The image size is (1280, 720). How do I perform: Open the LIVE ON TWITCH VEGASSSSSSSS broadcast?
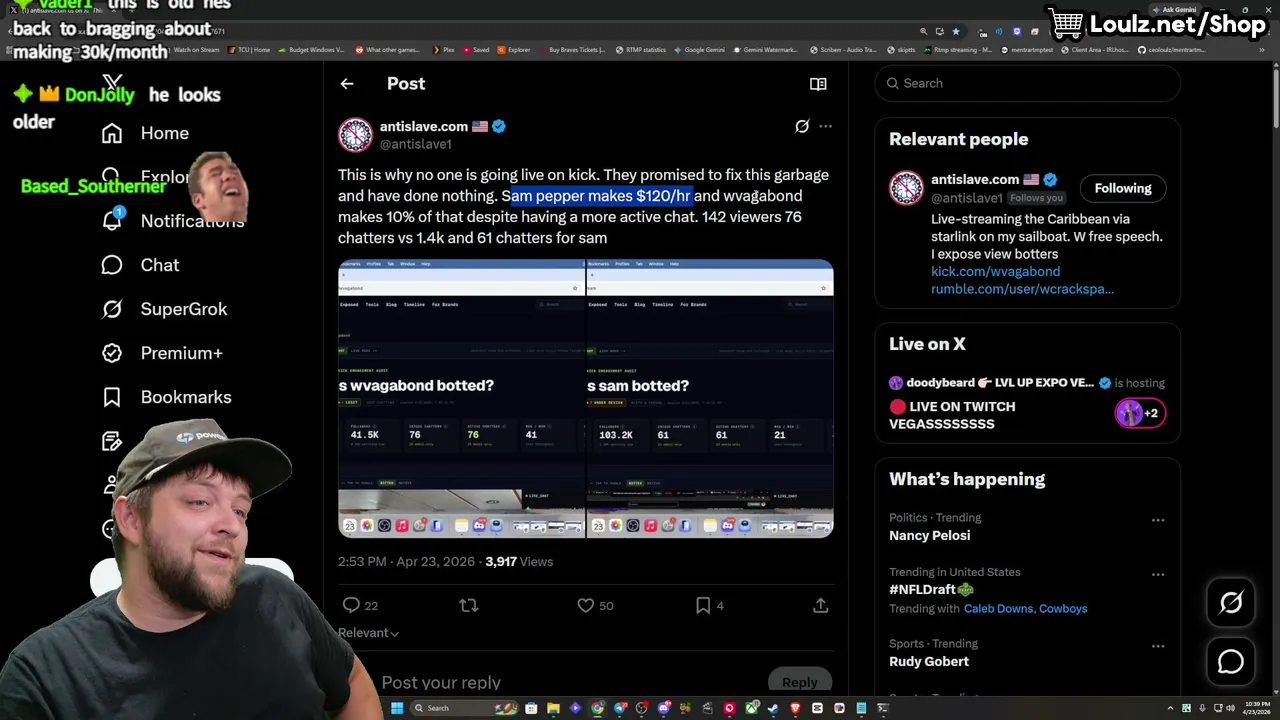[952, 415]
